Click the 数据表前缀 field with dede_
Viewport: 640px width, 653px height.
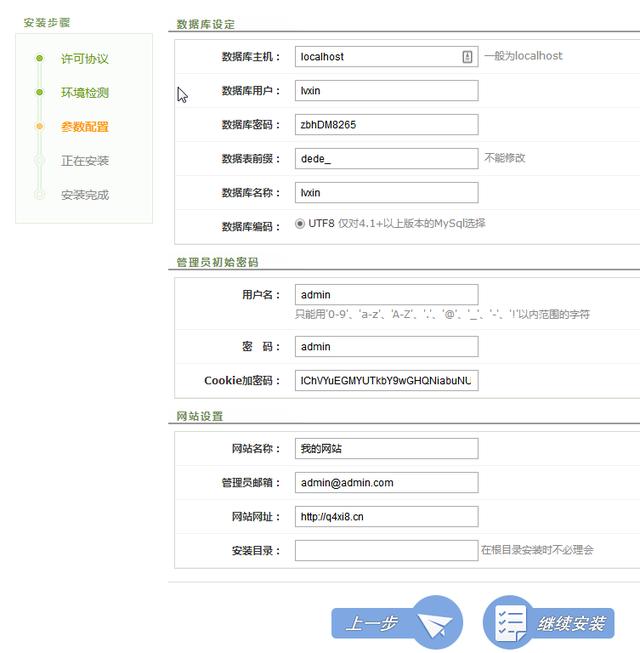click(x=386, y=158)
